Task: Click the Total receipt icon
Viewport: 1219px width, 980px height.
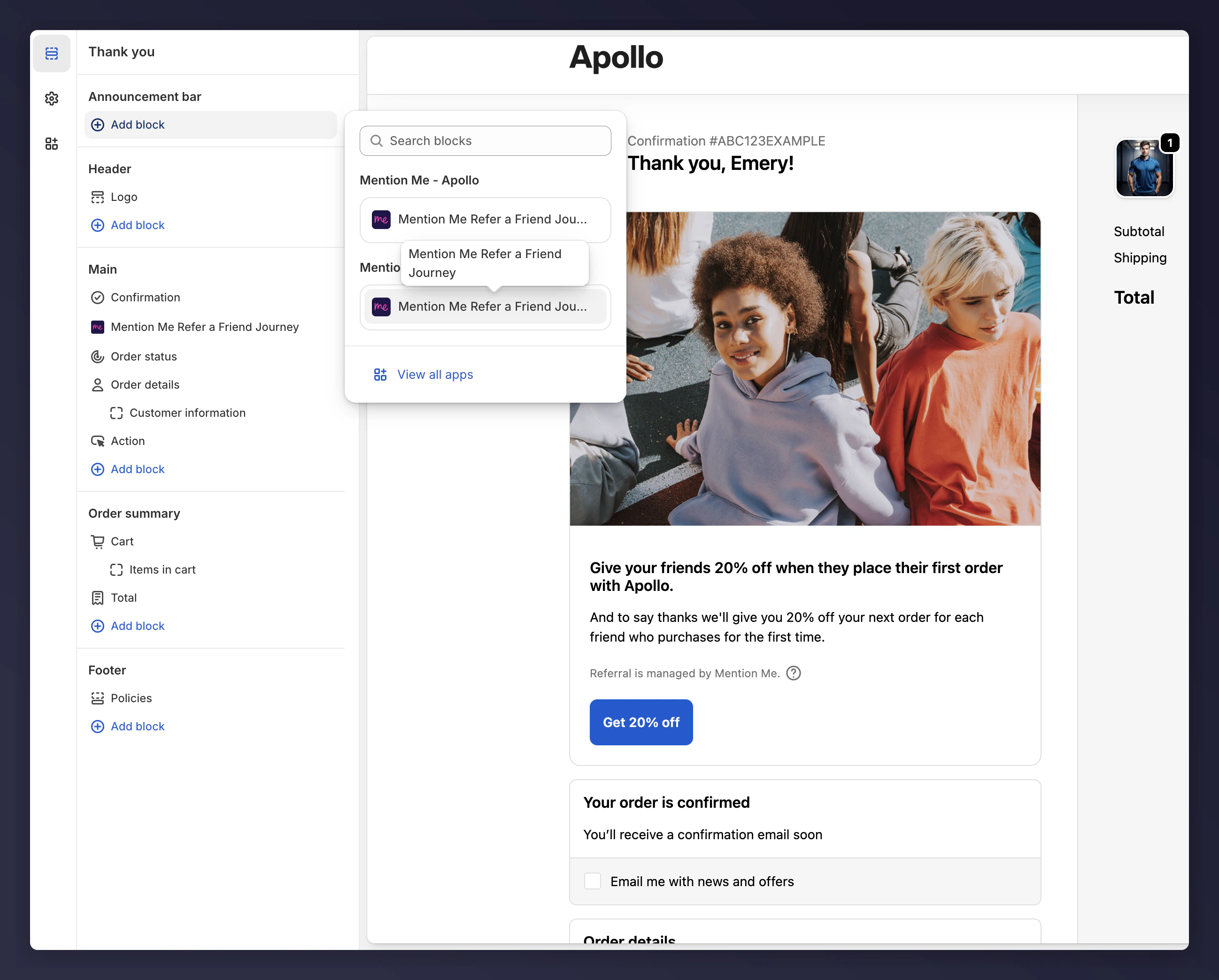Action: [x=97, y=598]
